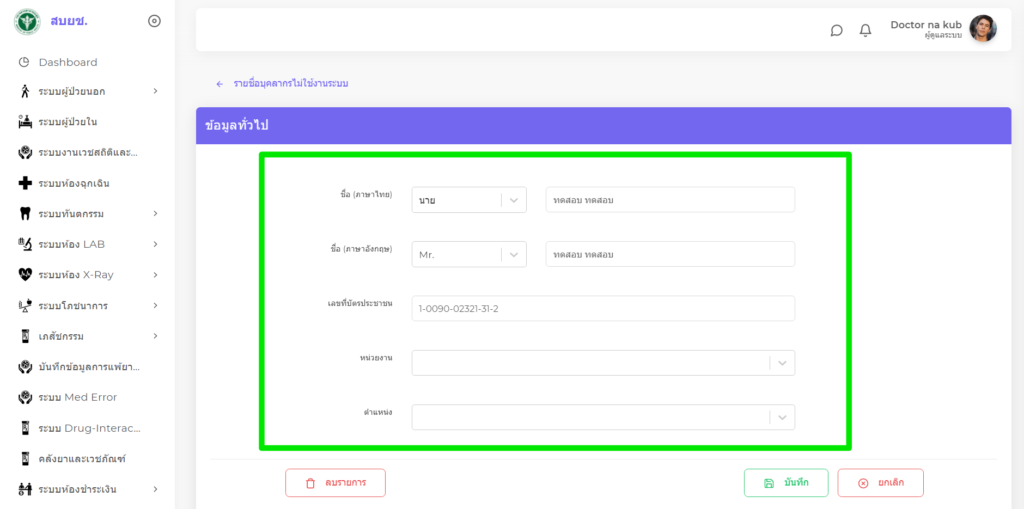
Task: Open the chat bubble icon in header
Action: click(x=836, y=30)
